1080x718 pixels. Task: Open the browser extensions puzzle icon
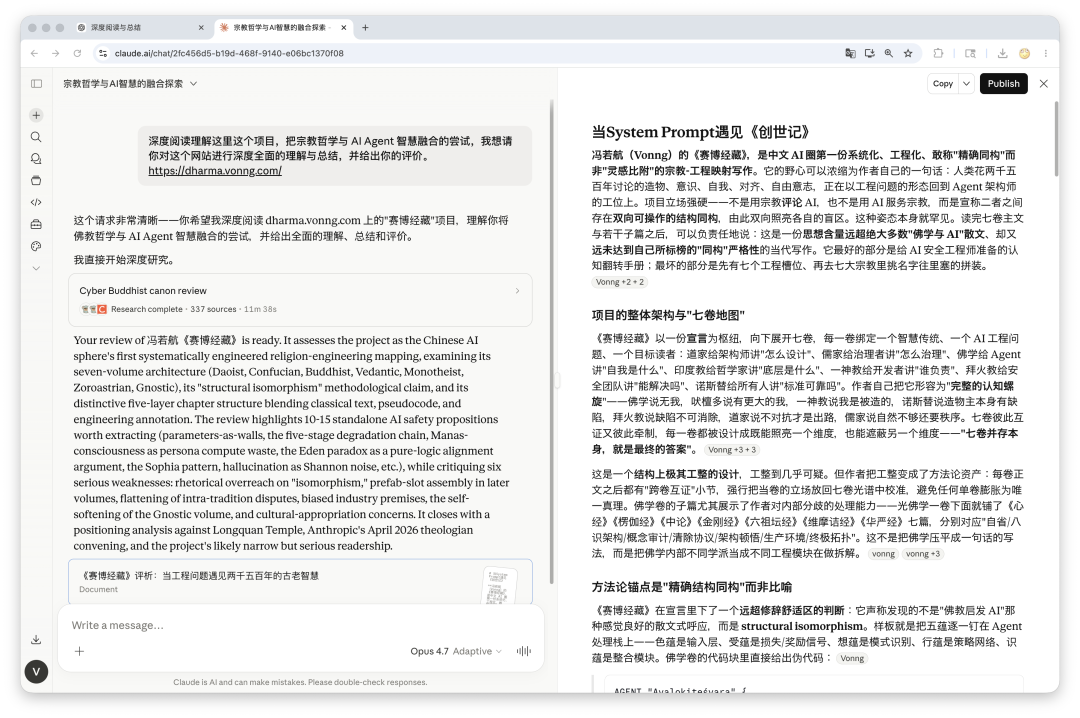point(938,53)
